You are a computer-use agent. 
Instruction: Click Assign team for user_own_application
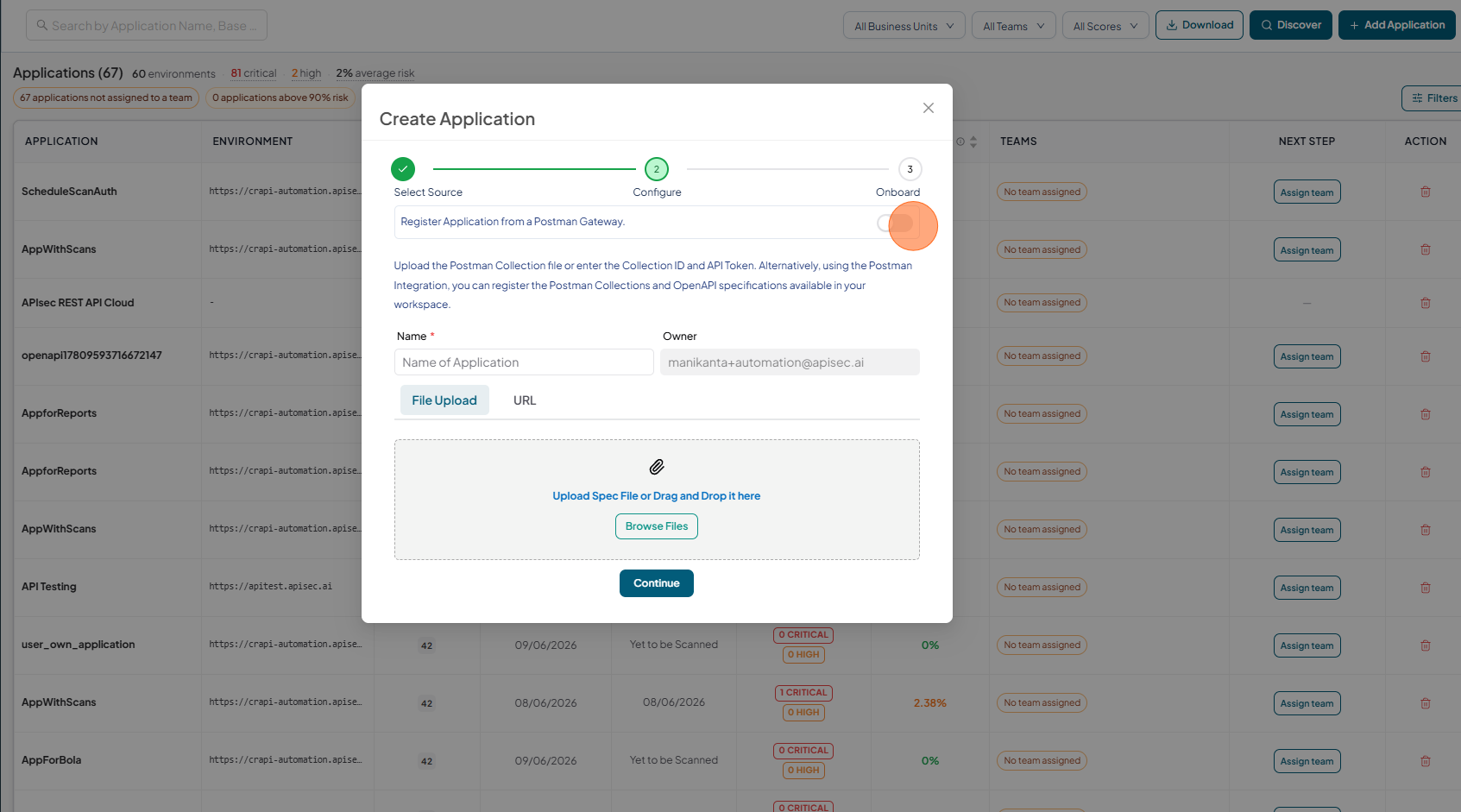point(1307,645)
